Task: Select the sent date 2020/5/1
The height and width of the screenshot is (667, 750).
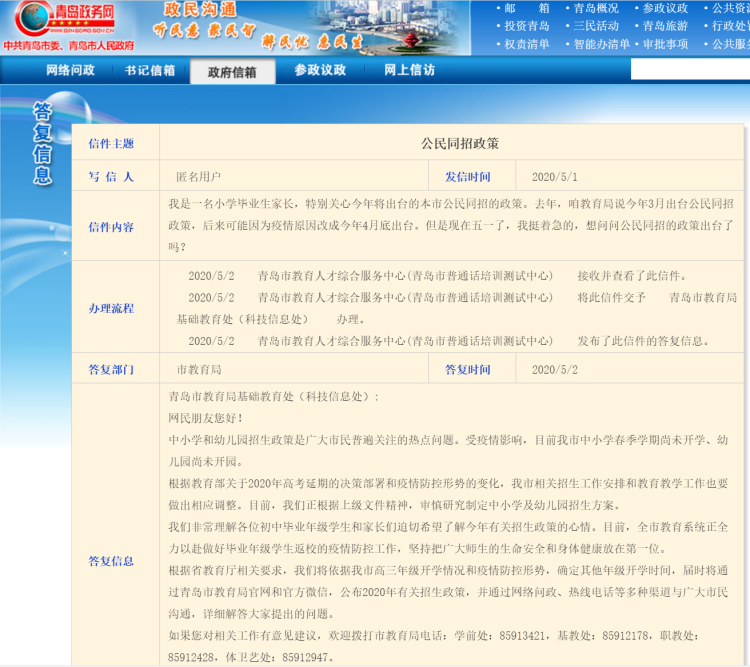Action: coord(555,177)
